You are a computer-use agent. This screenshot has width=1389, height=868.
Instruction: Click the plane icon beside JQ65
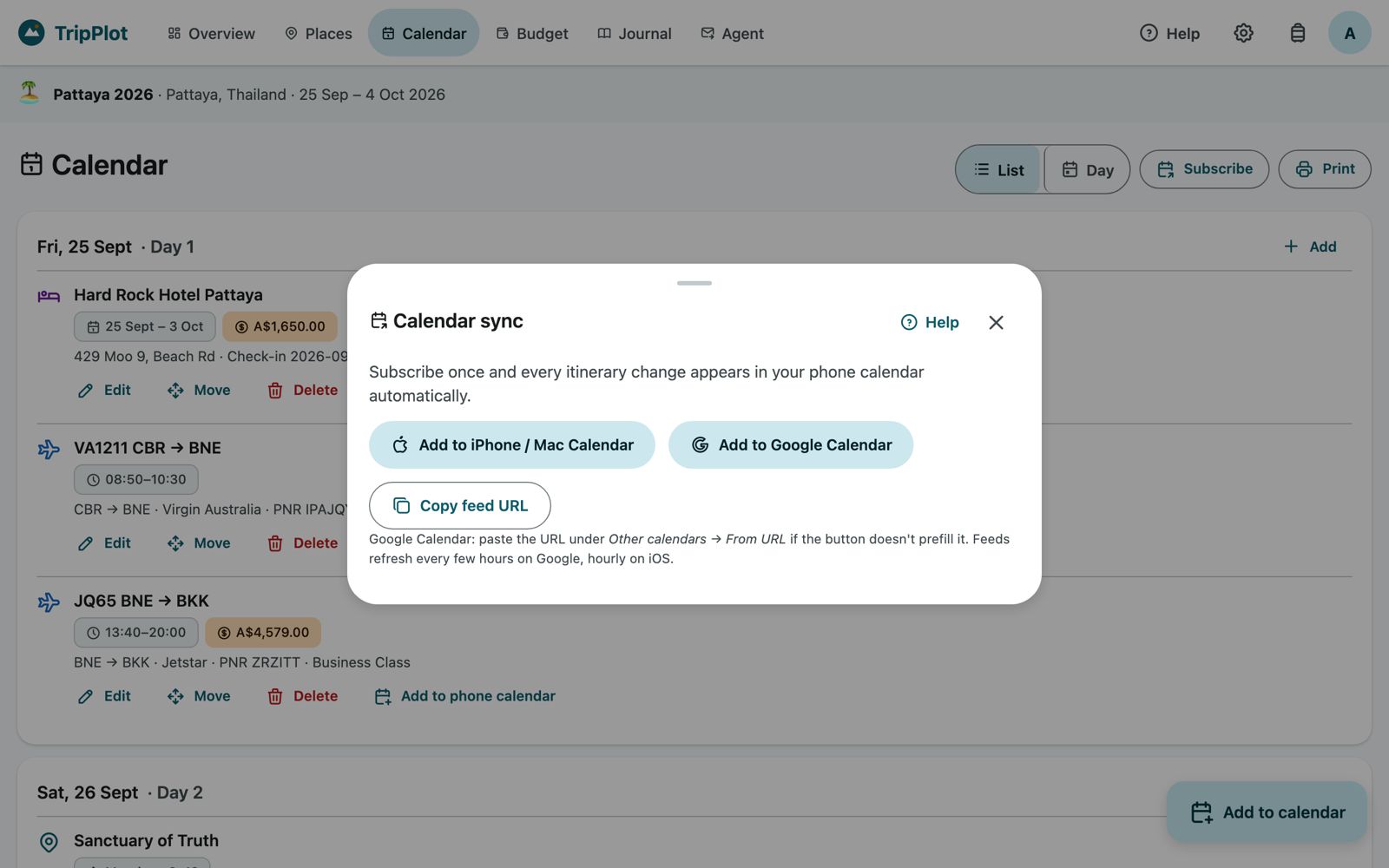(x=49, y=602)
